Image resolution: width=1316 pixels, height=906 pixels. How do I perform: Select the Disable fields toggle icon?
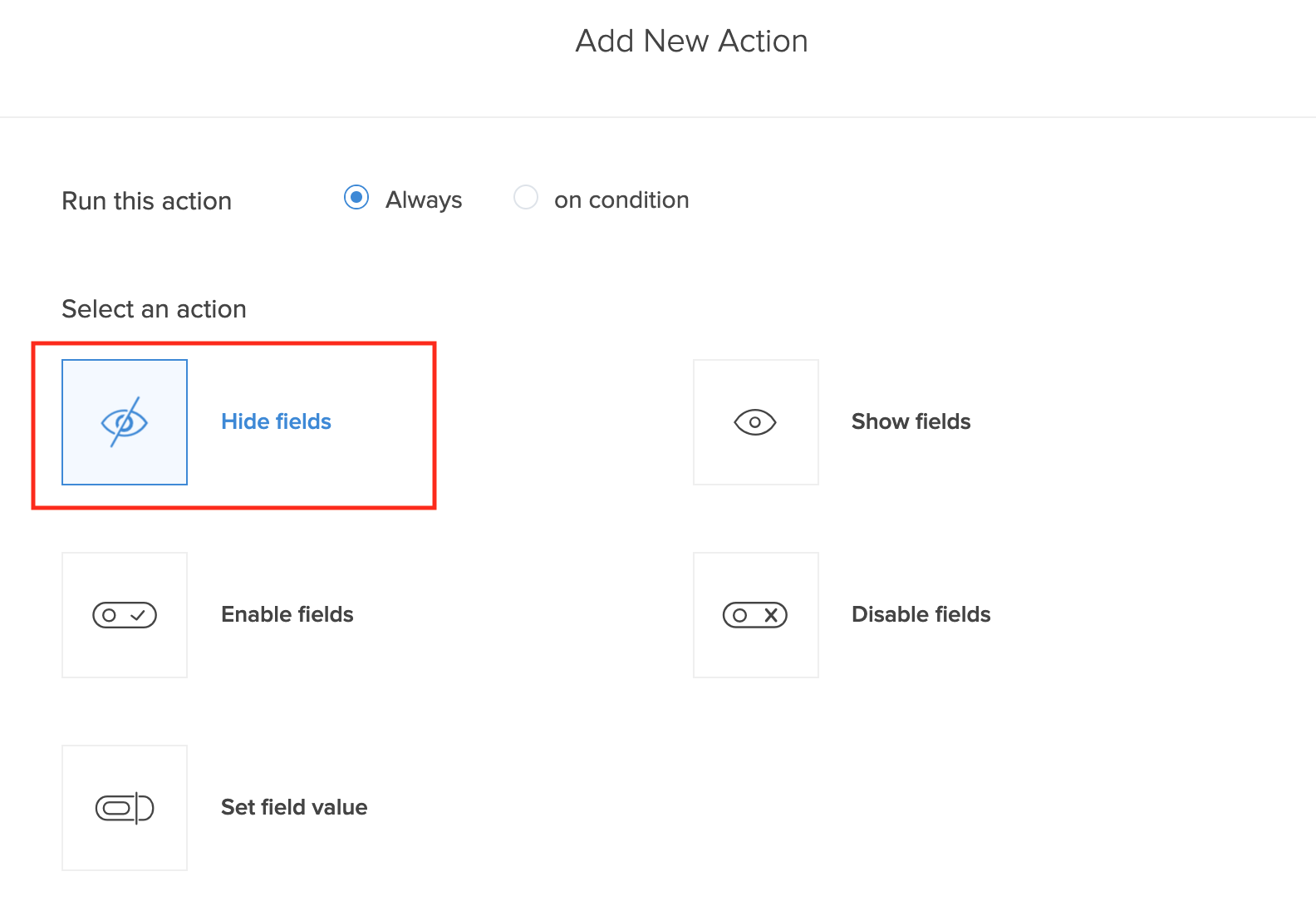[x=755, y=615]
